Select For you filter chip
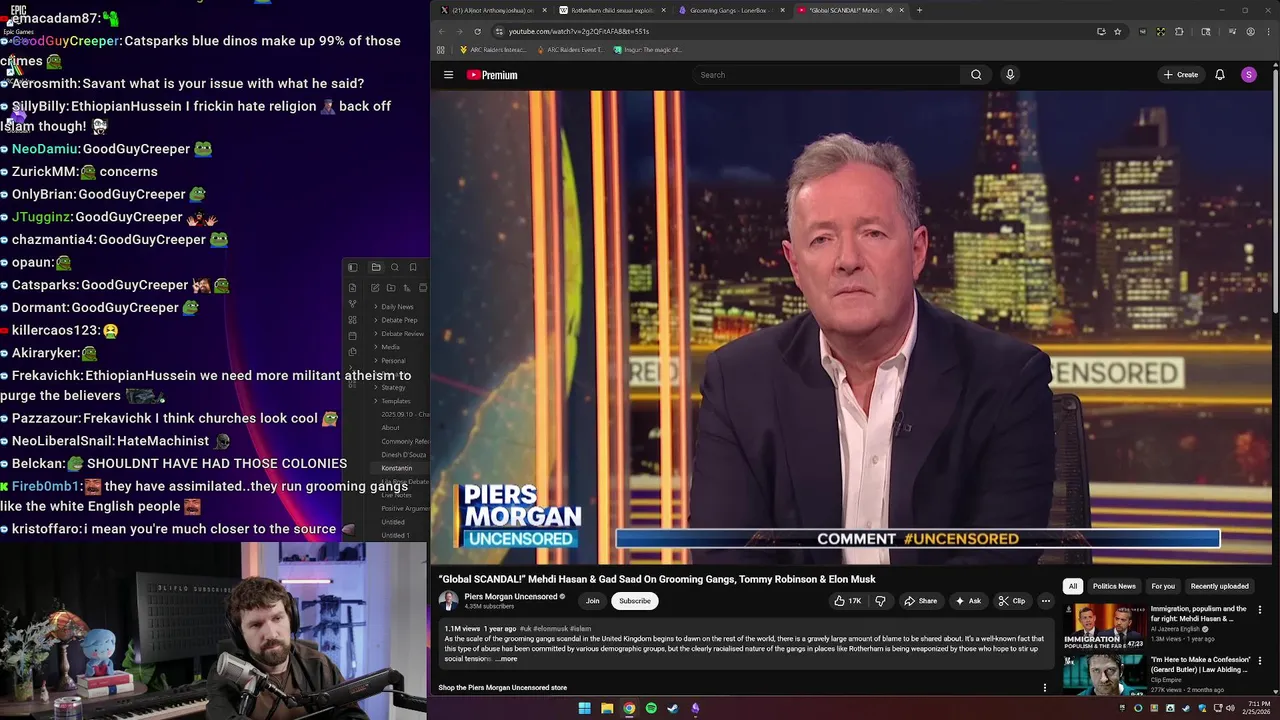The height and width of the screenshot is (720, 1280). point(1163,586)
